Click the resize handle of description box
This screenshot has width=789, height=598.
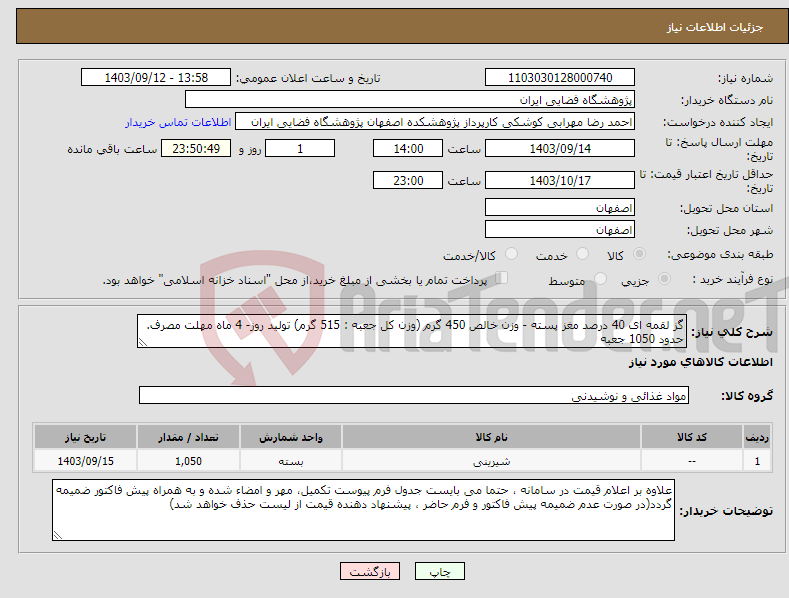143,342
